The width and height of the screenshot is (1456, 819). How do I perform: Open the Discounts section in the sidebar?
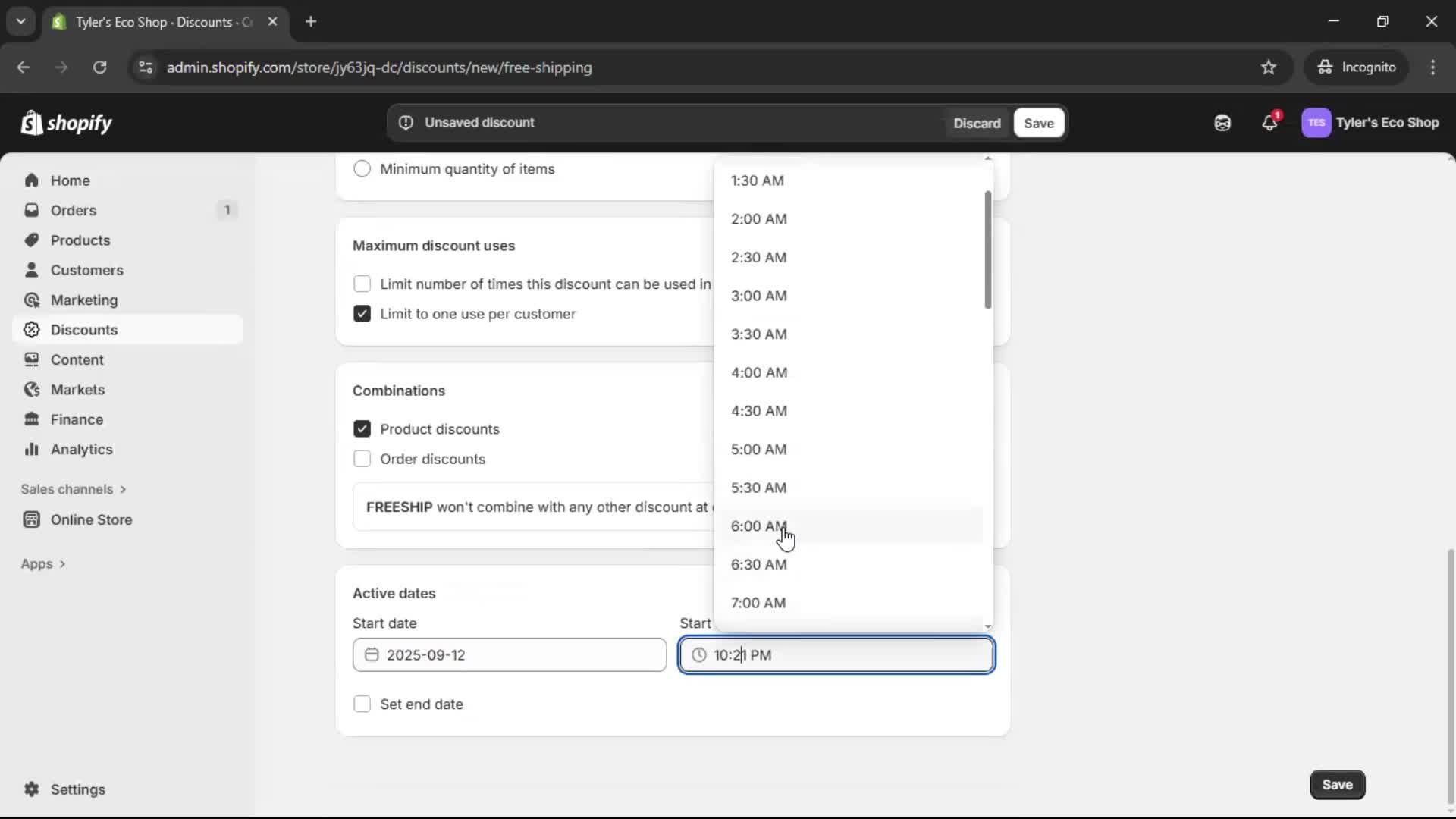84,330
